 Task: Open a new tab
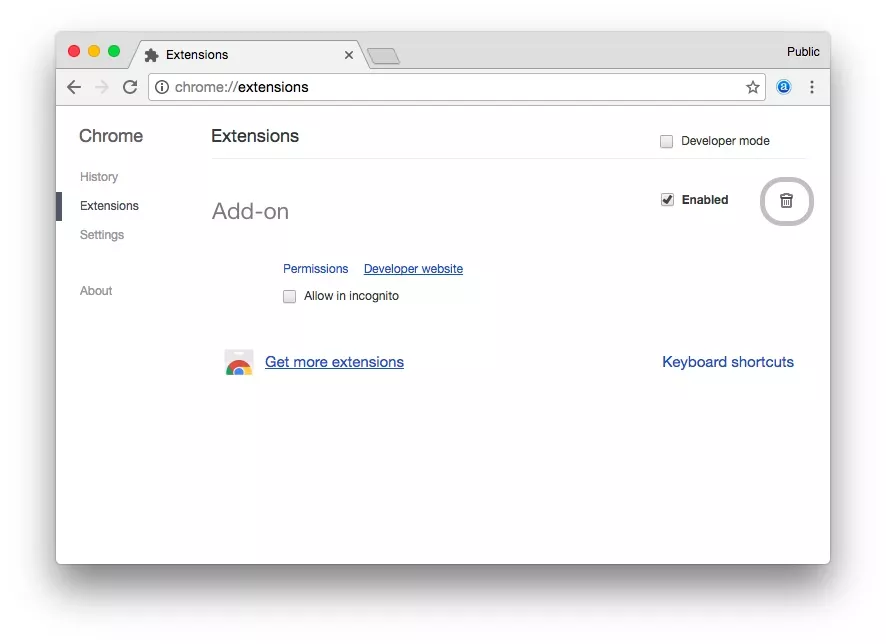pos(384,56)
